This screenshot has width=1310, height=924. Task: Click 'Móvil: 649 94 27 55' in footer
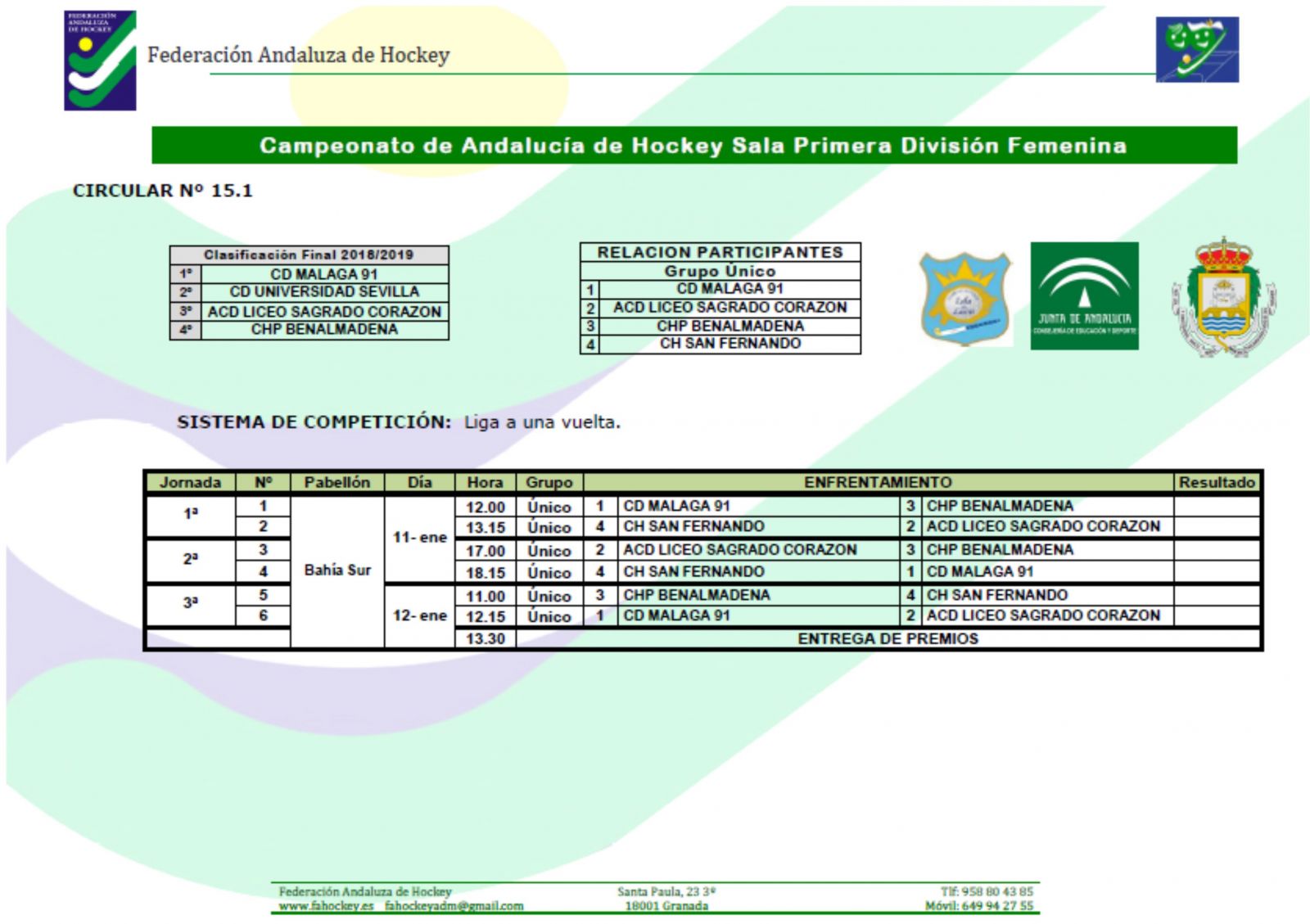pyautogui.click(x=979, y=906)
